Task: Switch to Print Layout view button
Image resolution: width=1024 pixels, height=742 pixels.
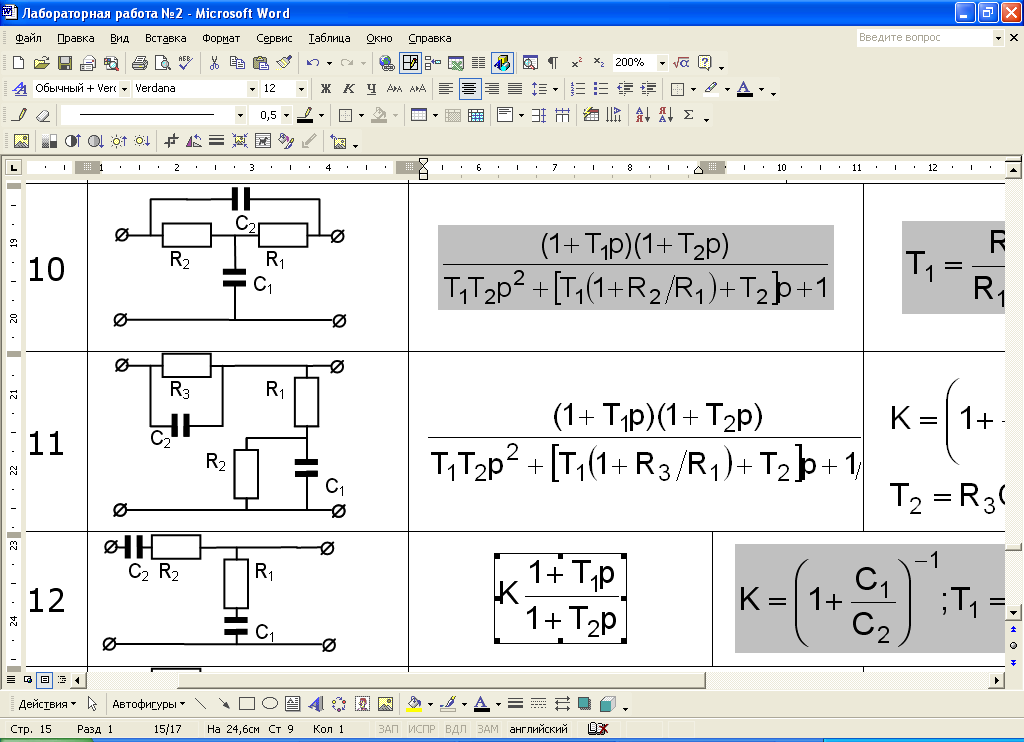Action: [45, 680]
